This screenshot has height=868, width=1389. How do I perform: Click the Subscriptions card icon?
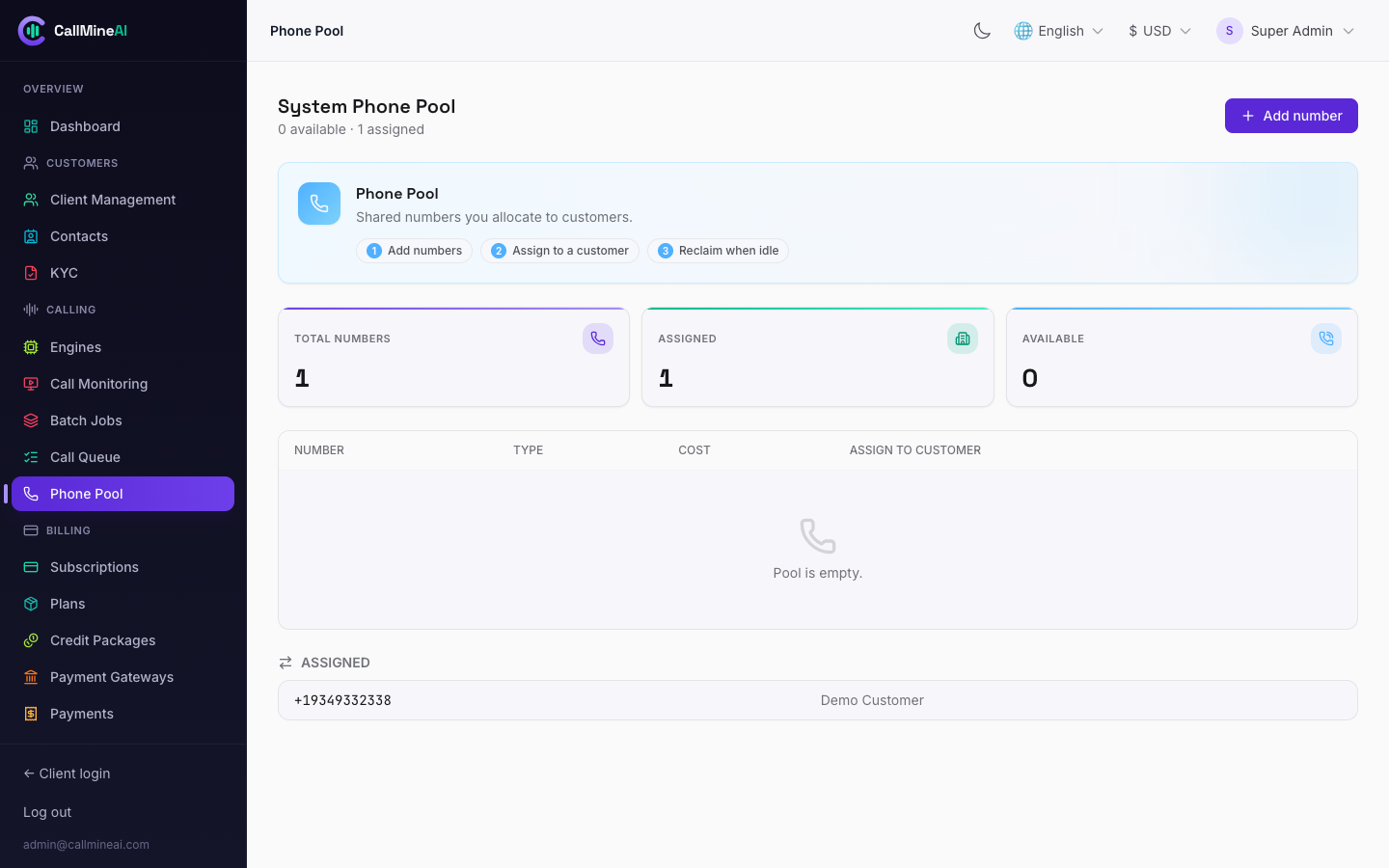(31, 567)
